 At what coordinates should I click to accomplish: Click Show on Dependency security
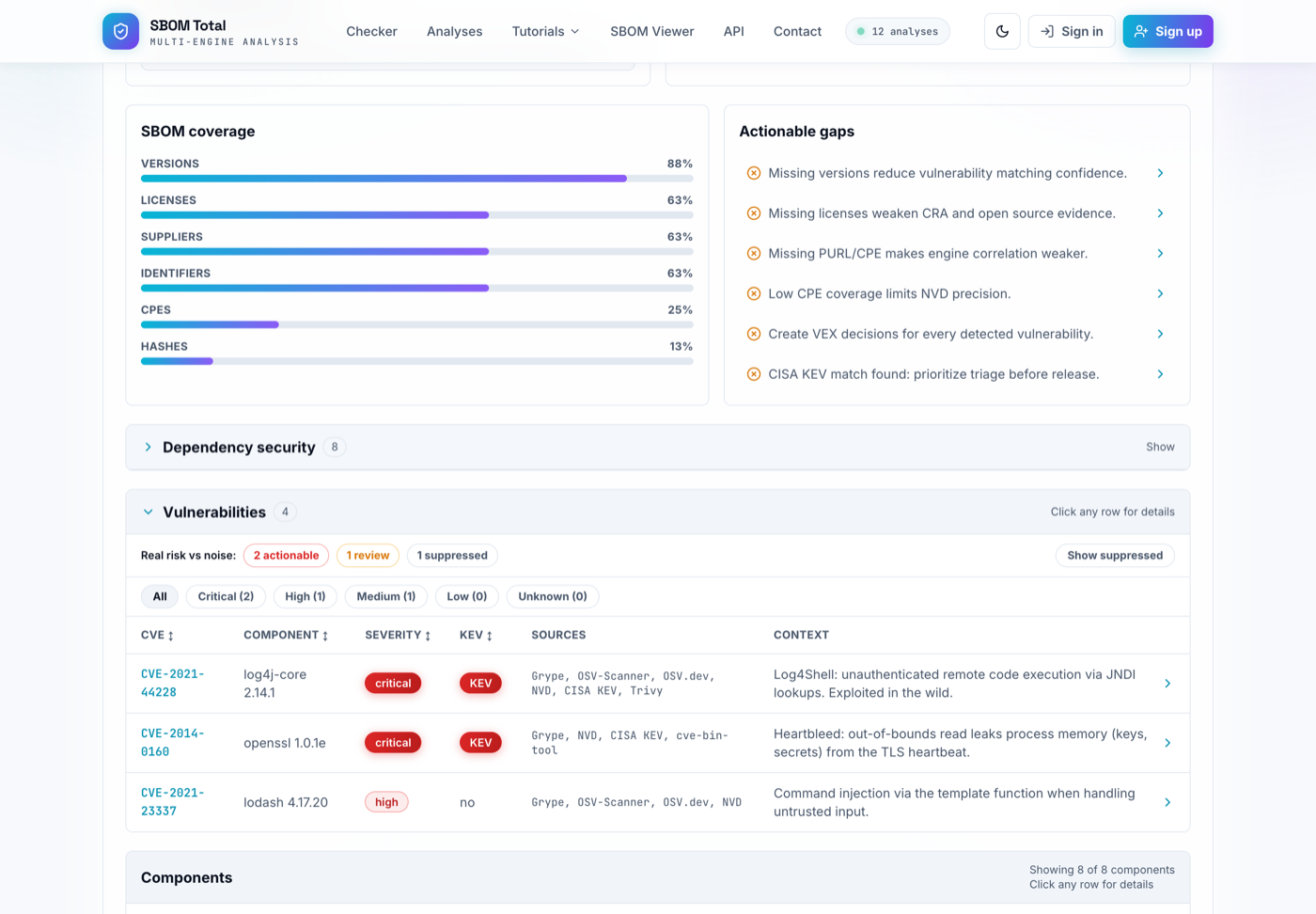tap(1160, 447)
